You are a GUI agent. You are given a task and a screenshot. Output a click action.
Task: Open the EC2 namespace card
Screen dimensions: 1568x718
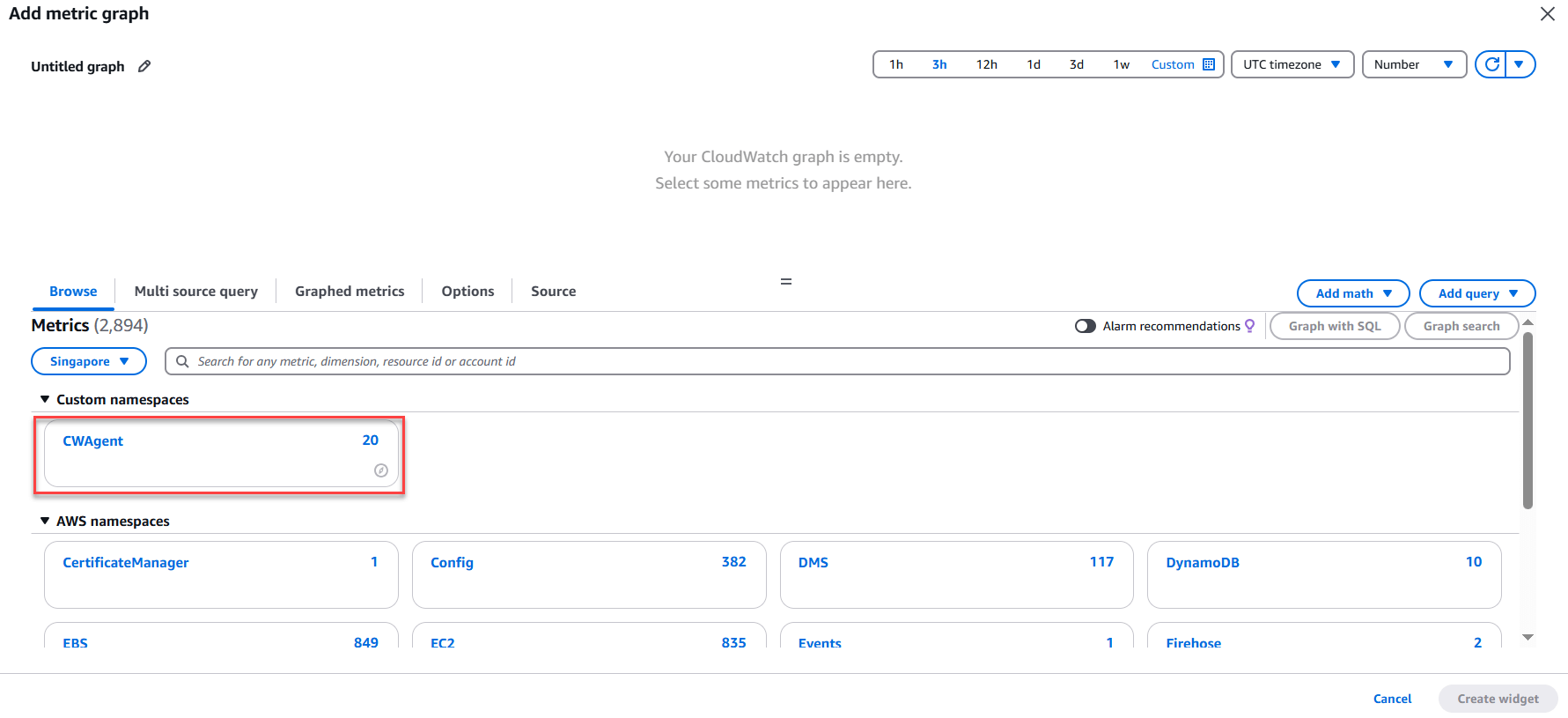coord(589,635)
